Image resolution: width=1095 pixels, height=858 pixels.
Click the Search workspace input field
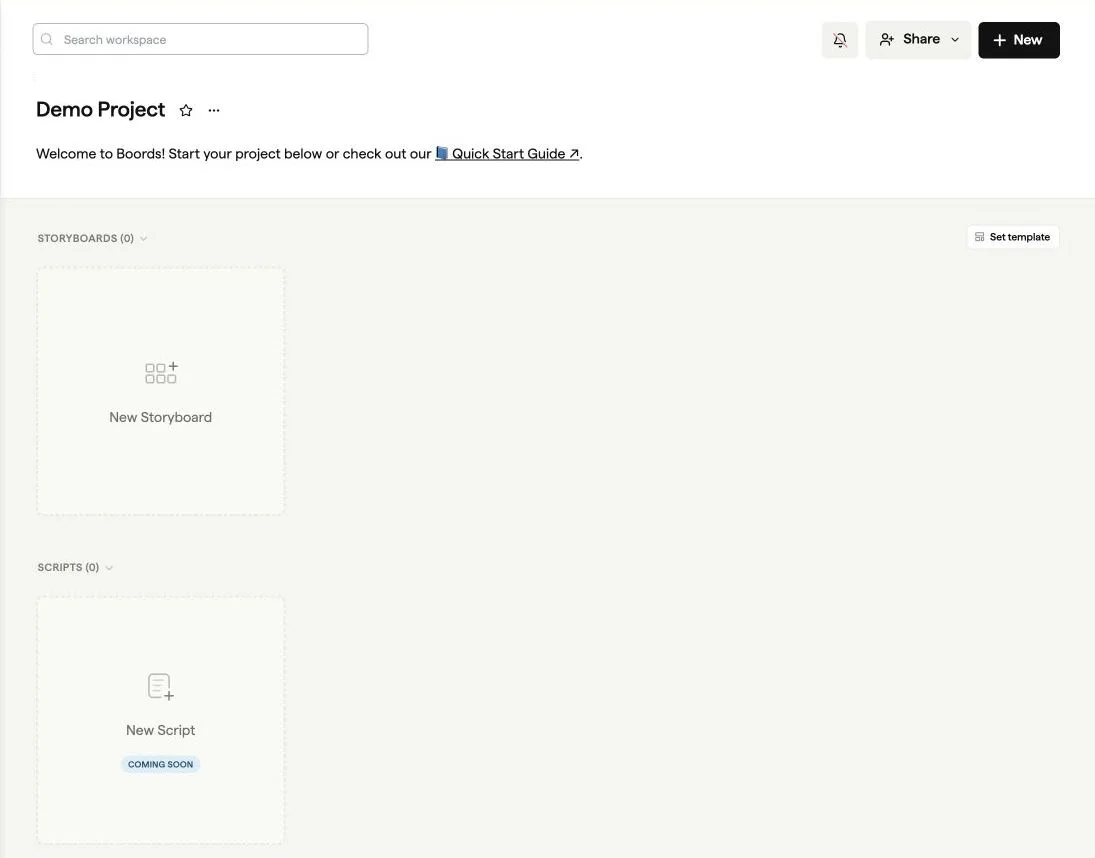200,39
